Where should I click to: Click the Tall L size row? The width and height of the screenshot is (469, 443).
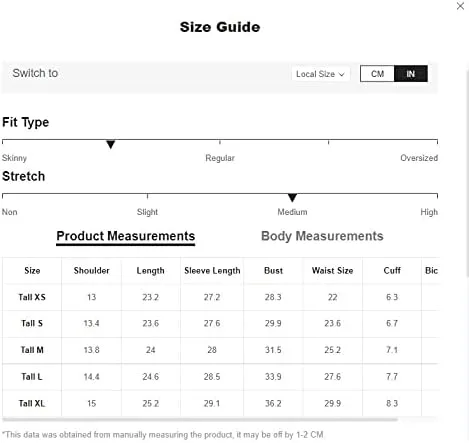[x=220, y=377]
